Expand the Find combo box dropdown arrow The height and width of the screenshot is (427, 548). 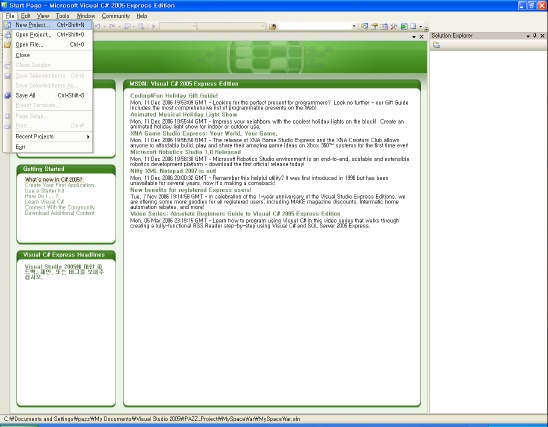pos(354,26)
